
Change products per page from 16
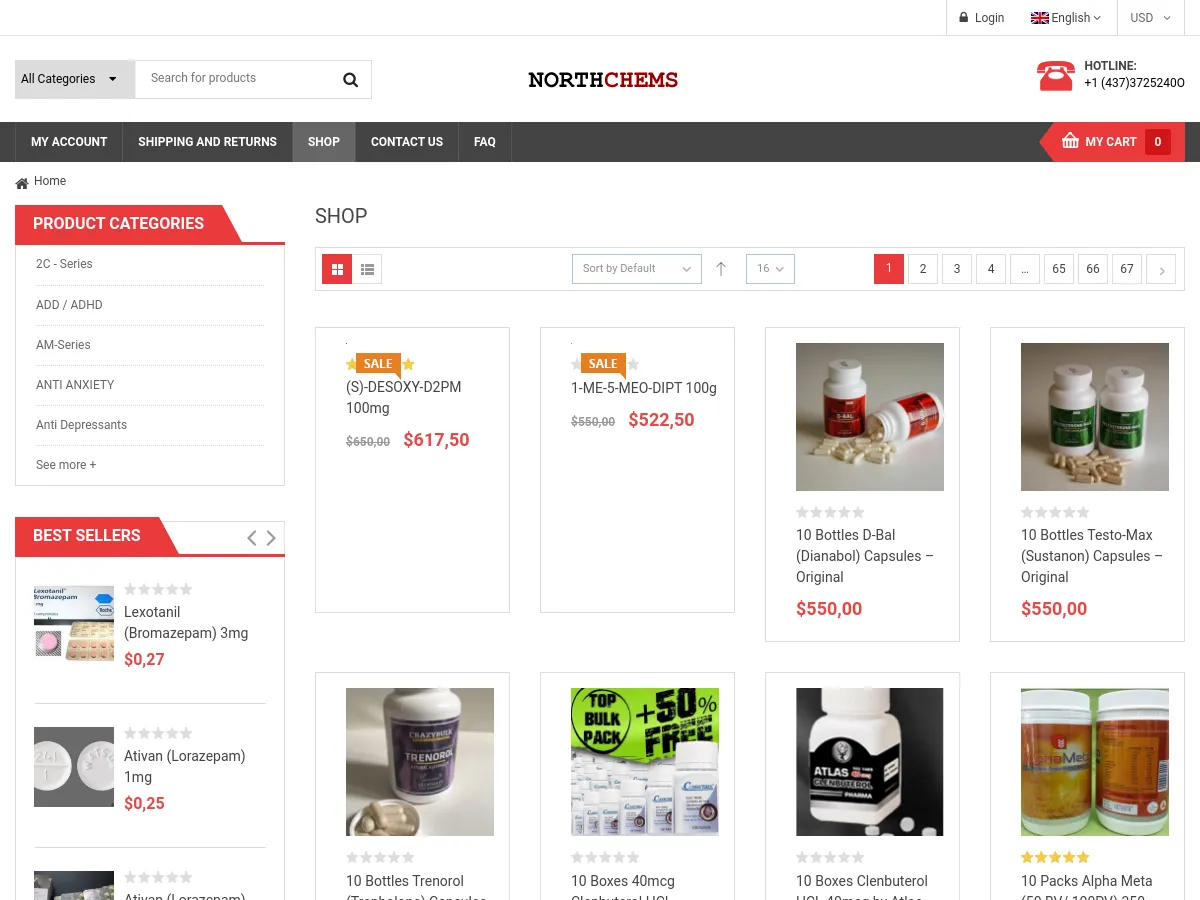point(770,268)
